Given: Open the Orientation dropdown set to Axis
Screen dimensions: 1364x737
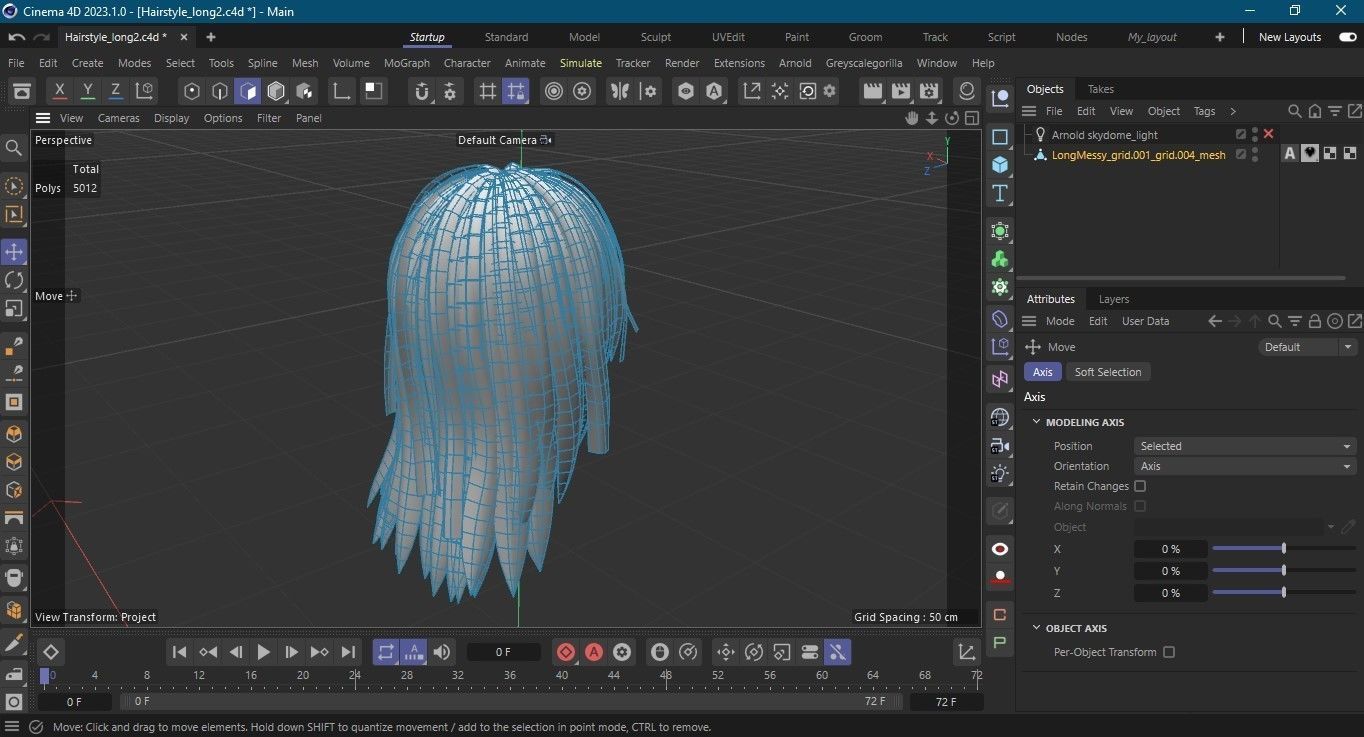Looking at the screenshot, I should 1245,466.
